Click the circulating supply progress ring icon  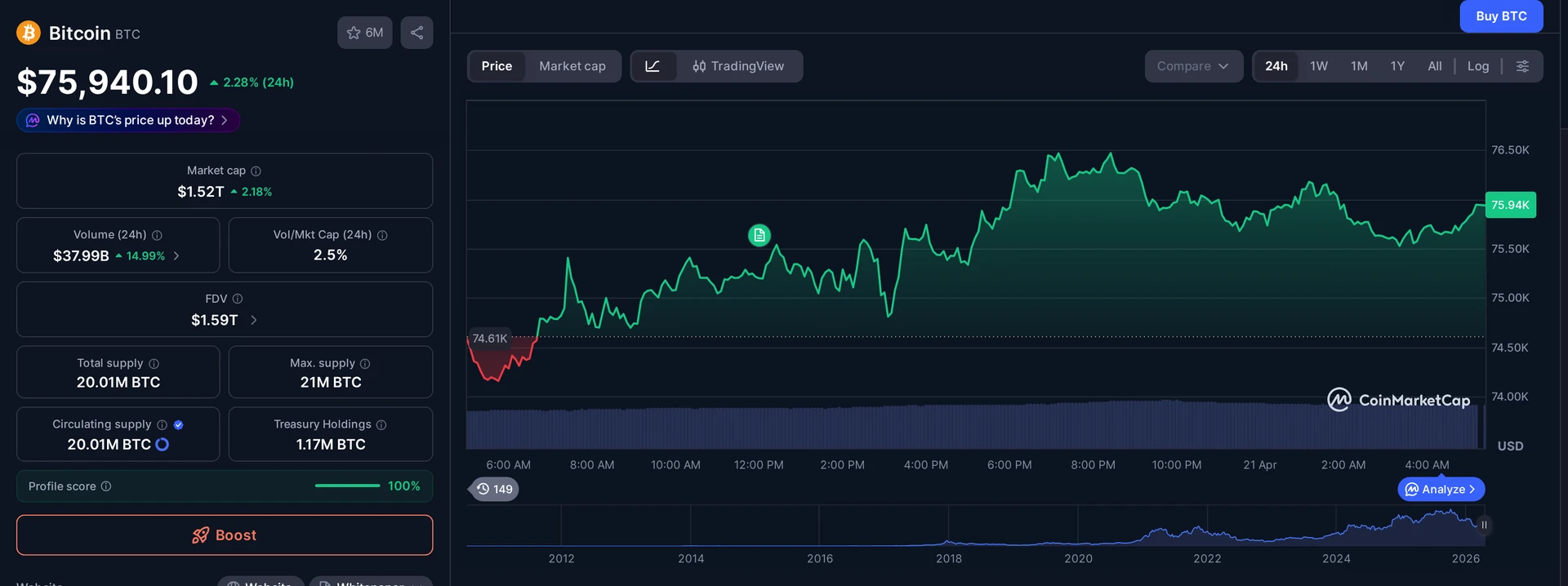(162, 444)
